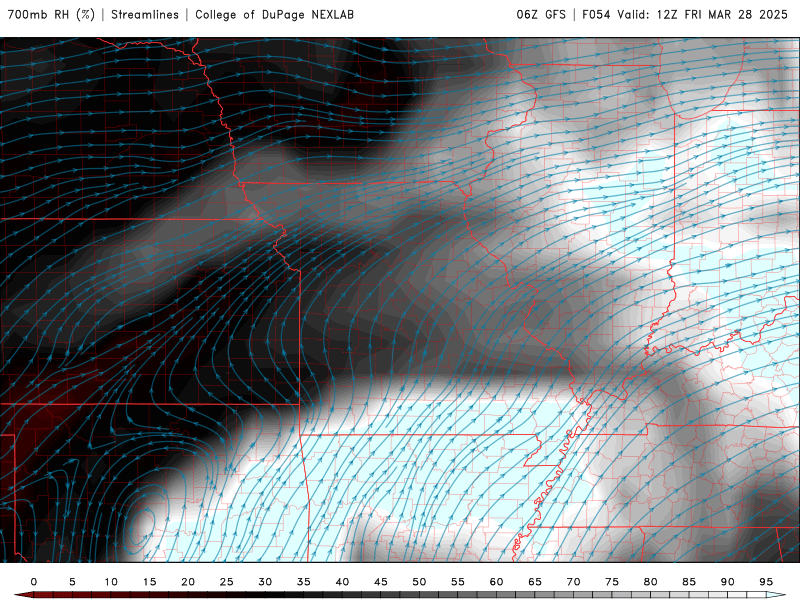Click the "45" color scale label
This screenshot has width=800, height=600.
point(381,582)
